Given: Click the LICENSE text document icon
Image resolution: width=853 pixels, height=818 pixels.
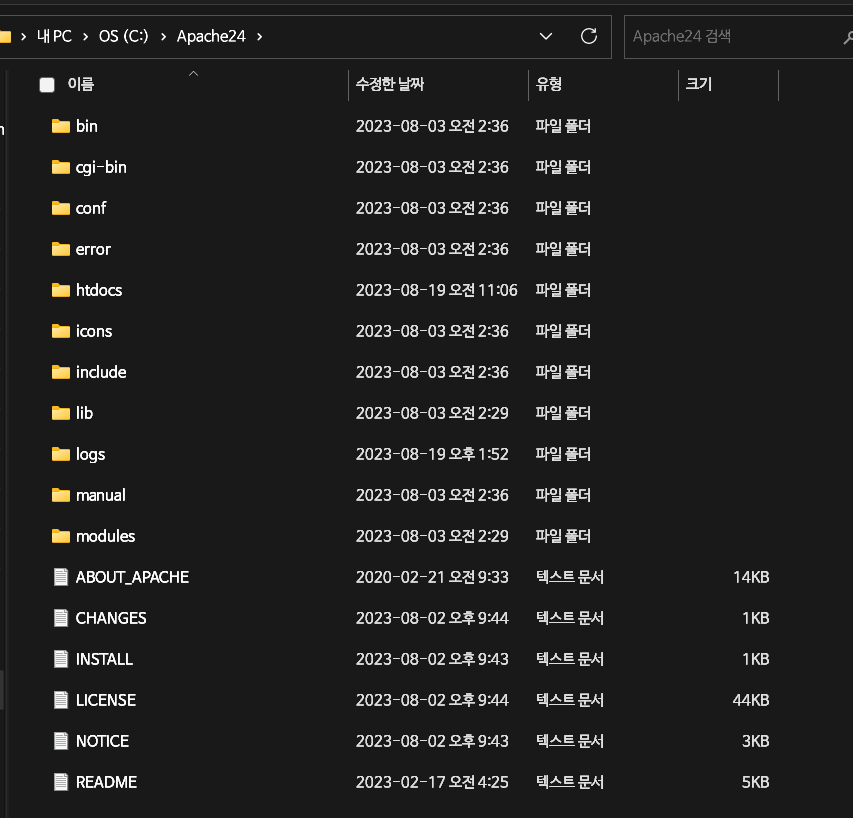Looking at the screenshot, I should click(x=61, y=700).
